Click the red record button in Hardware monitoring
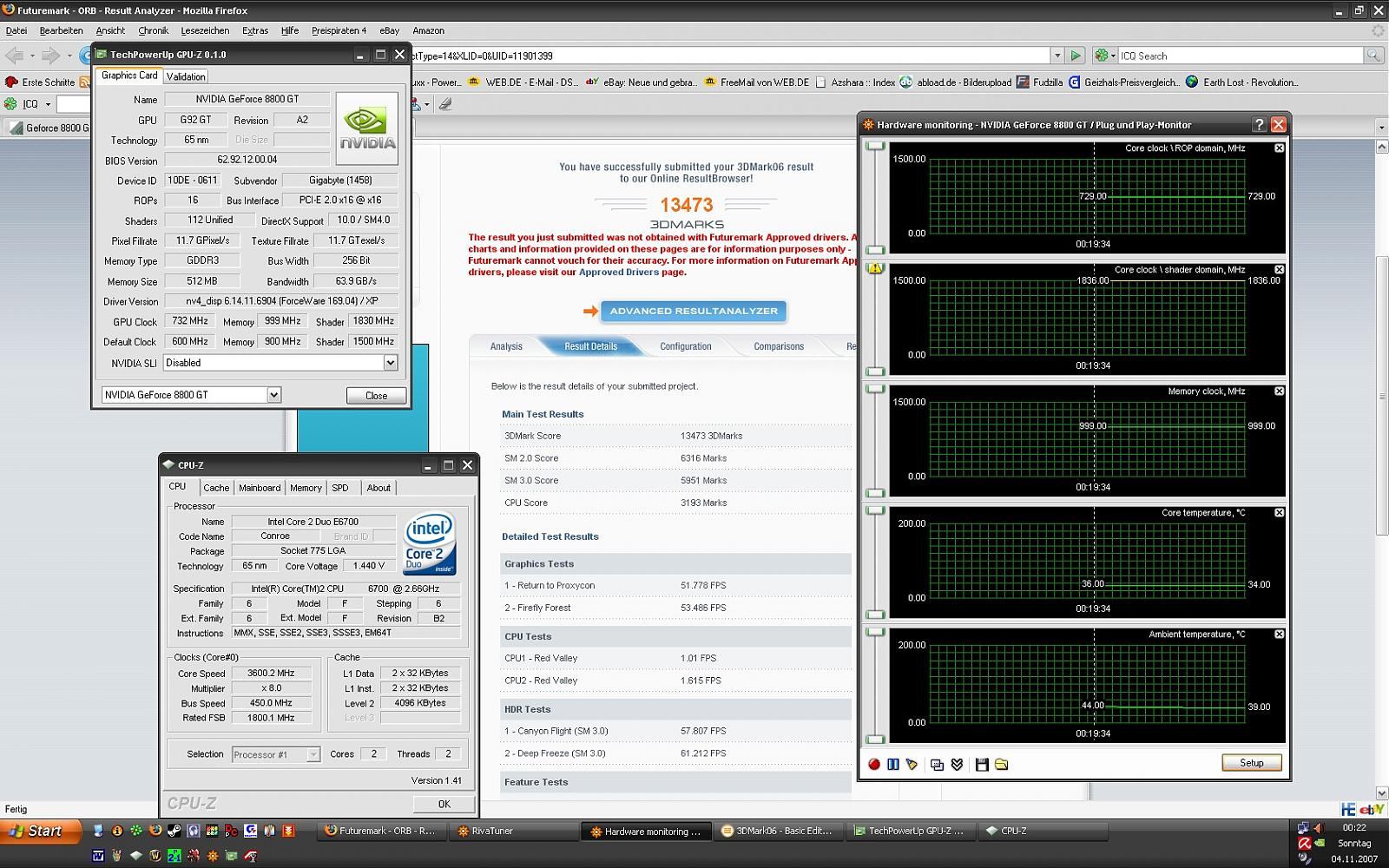Image resolution: width=1389 pixels, height=868 pixels. tap(874, 764)
